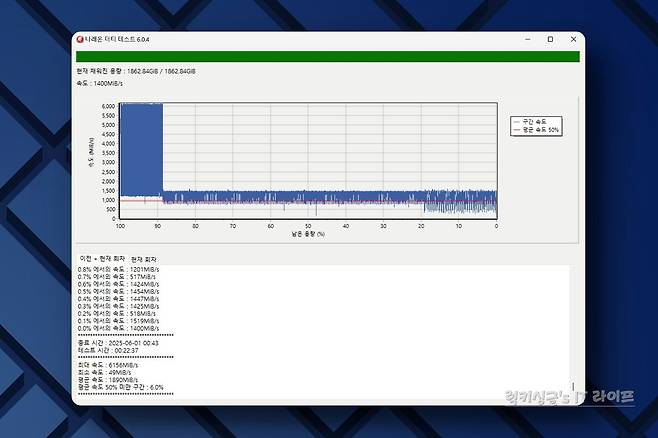The image size is (658, 438).
Task: Select the 평균 속도 50% legend entry
Action: point(536,130)
